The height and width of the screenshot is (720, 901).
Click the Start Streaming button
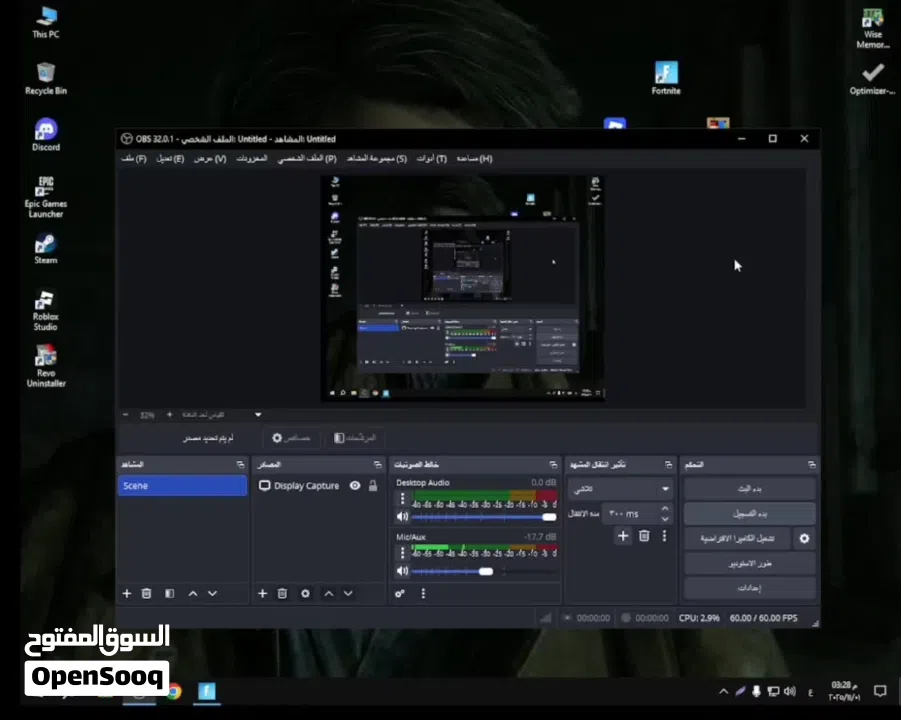[749, 489]
